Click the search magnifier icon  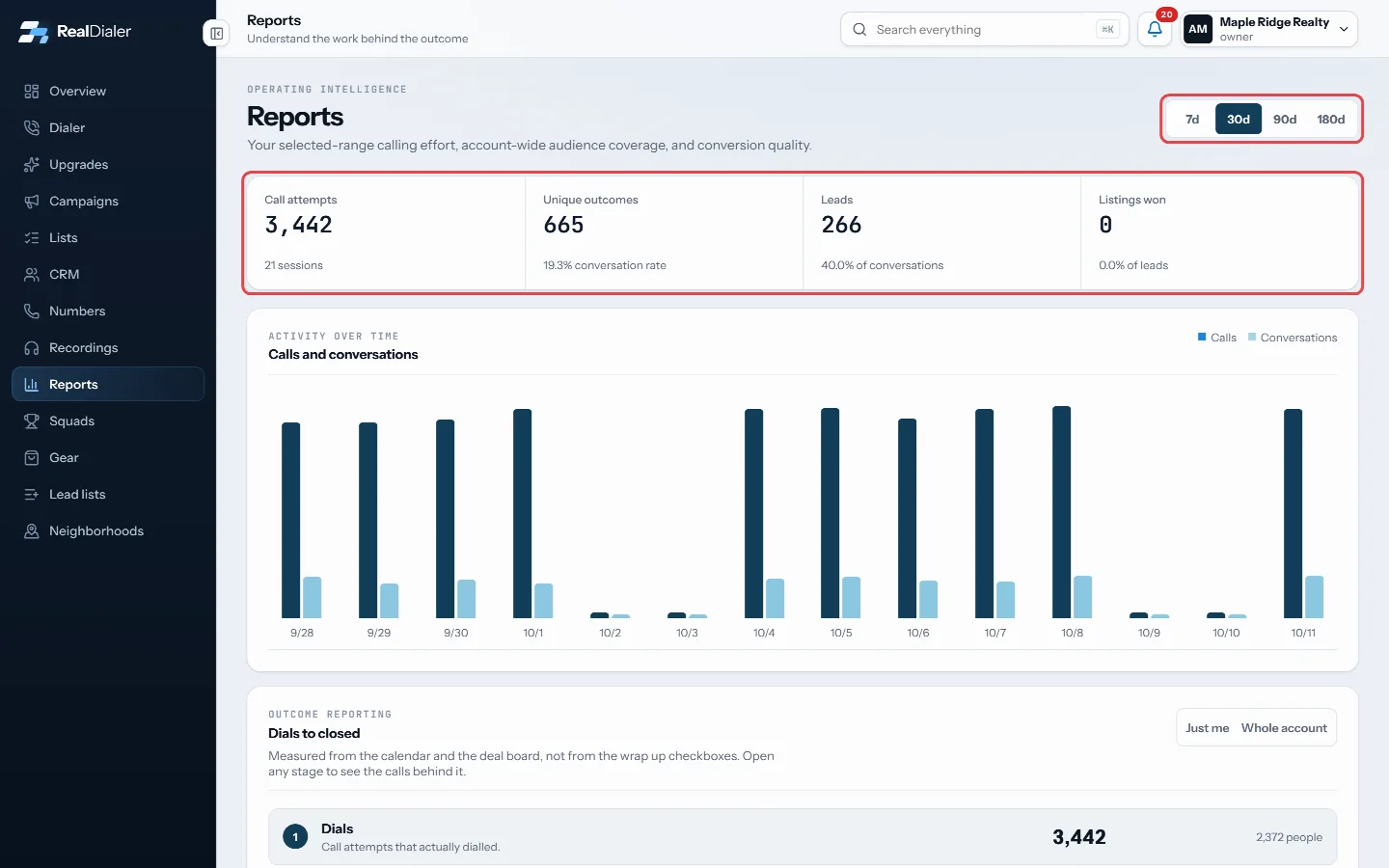click(x=859, y=30)
